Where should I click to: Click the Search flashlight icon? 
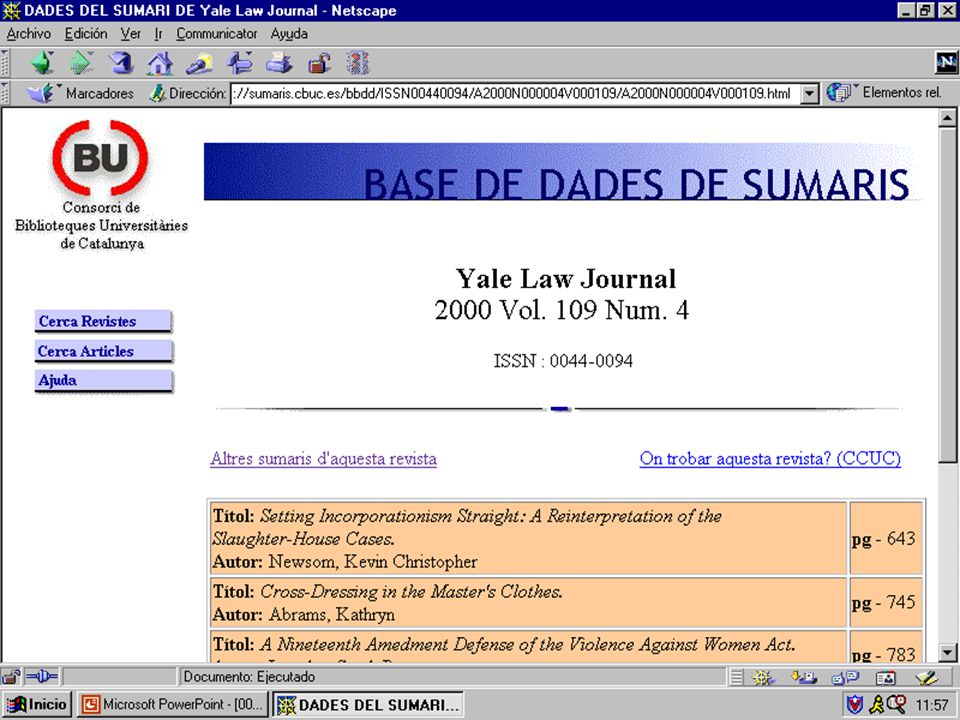click(x=200, y=63)
